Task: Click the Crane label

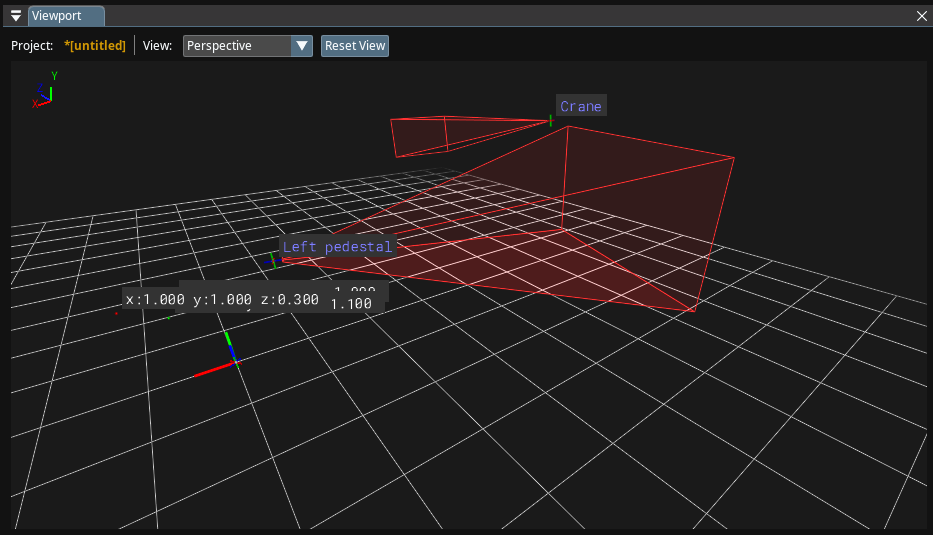Action: click(581, 106)
